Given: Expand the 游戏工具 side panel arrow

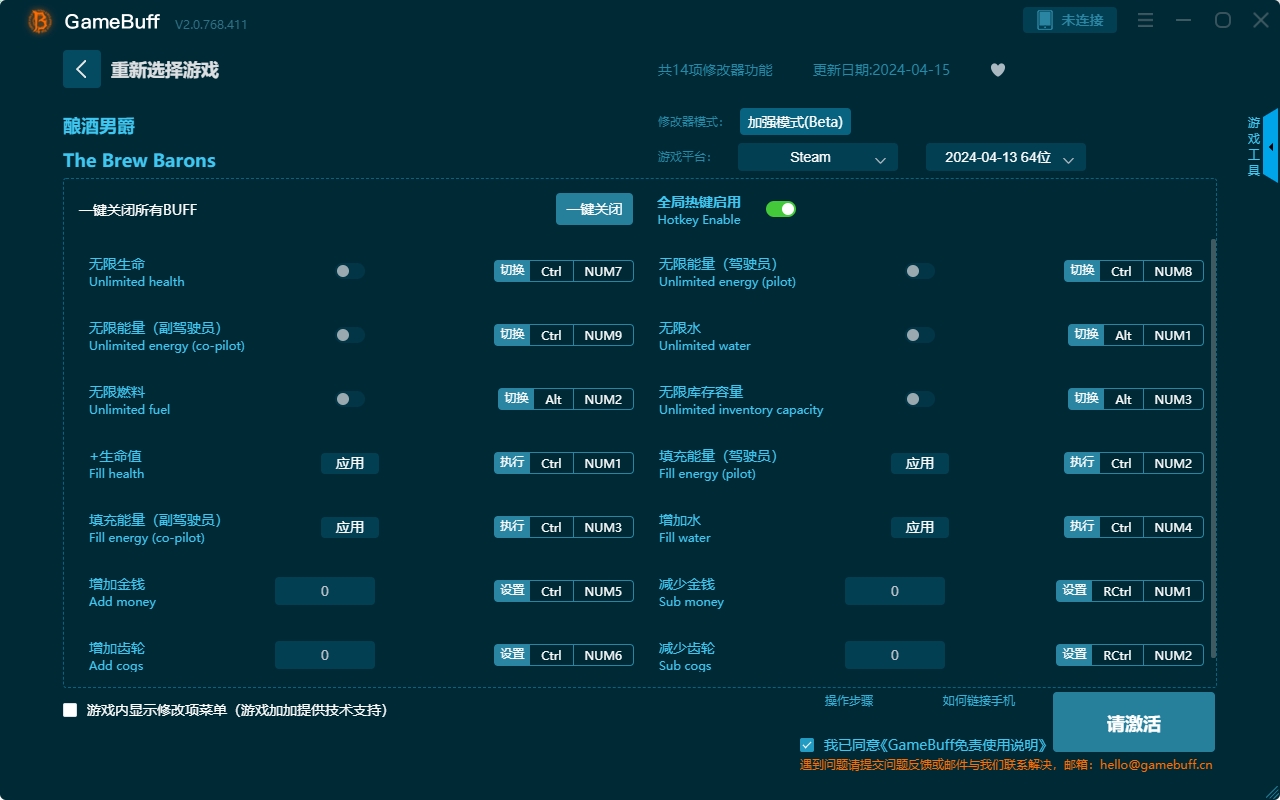Looking at the screenshot, I should (x=1271, y=147).
